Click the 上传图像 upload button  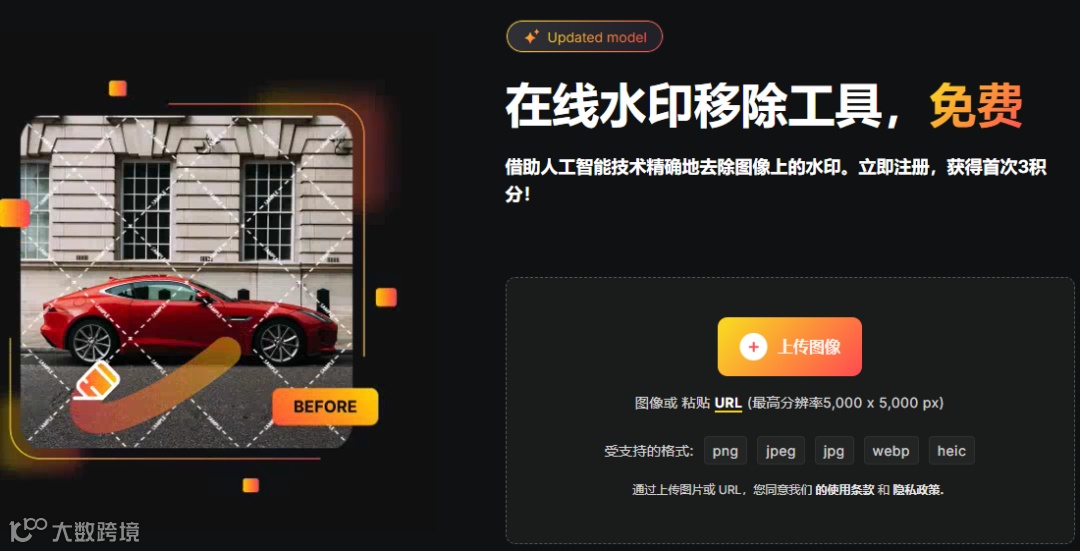click(789, 346)
